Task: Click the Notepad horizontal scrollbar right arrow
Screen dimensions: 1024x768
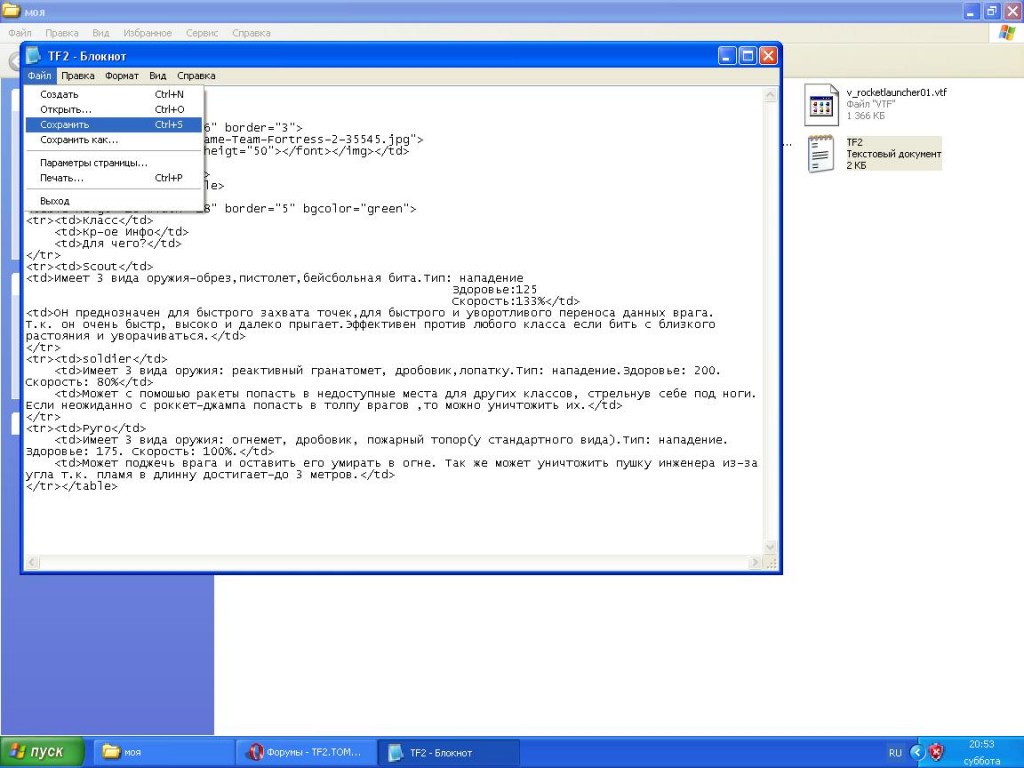Action: (x=756, y=562)
